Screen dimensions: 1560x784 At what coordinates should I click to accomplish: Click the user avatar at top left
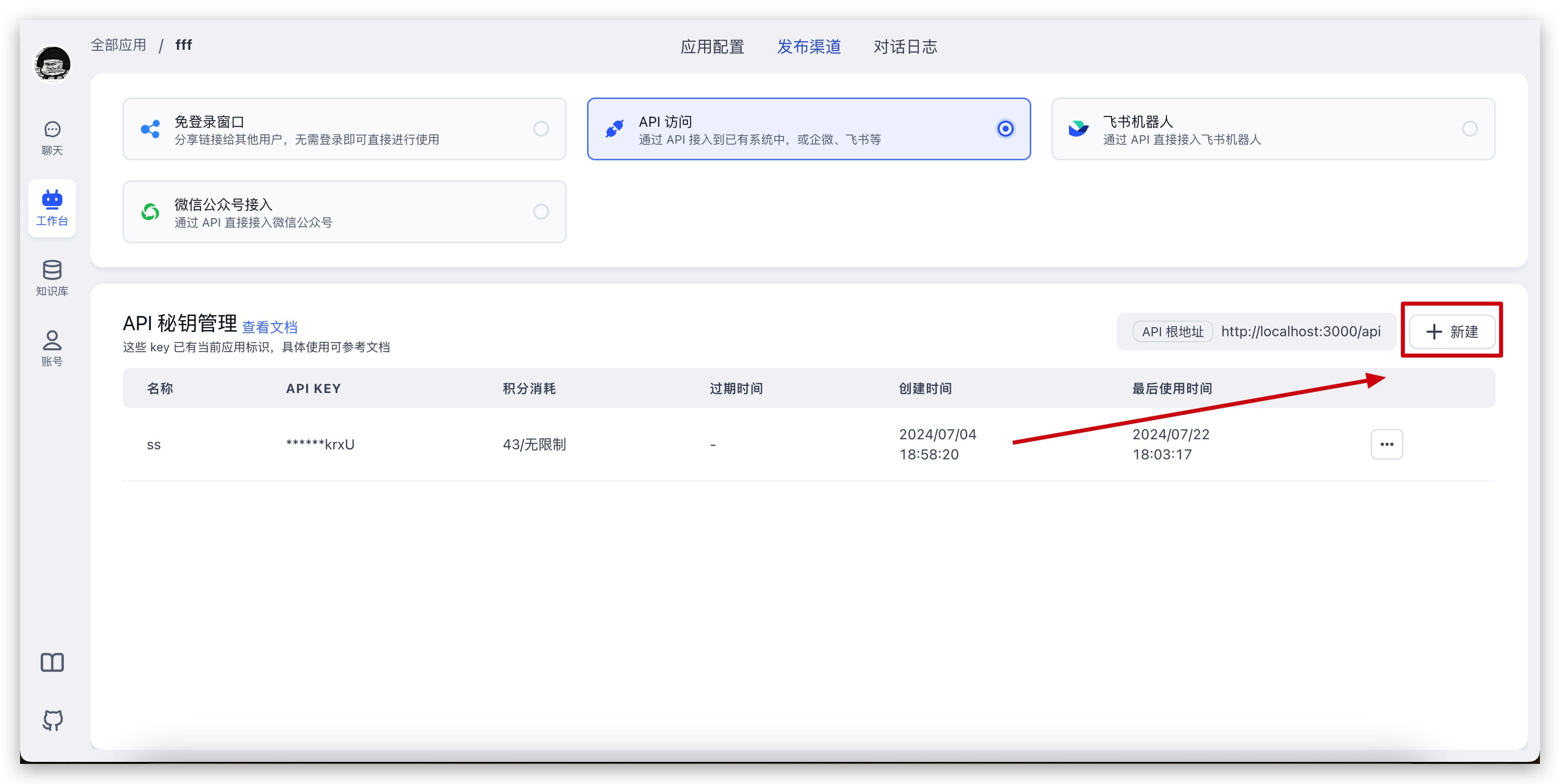52,63
